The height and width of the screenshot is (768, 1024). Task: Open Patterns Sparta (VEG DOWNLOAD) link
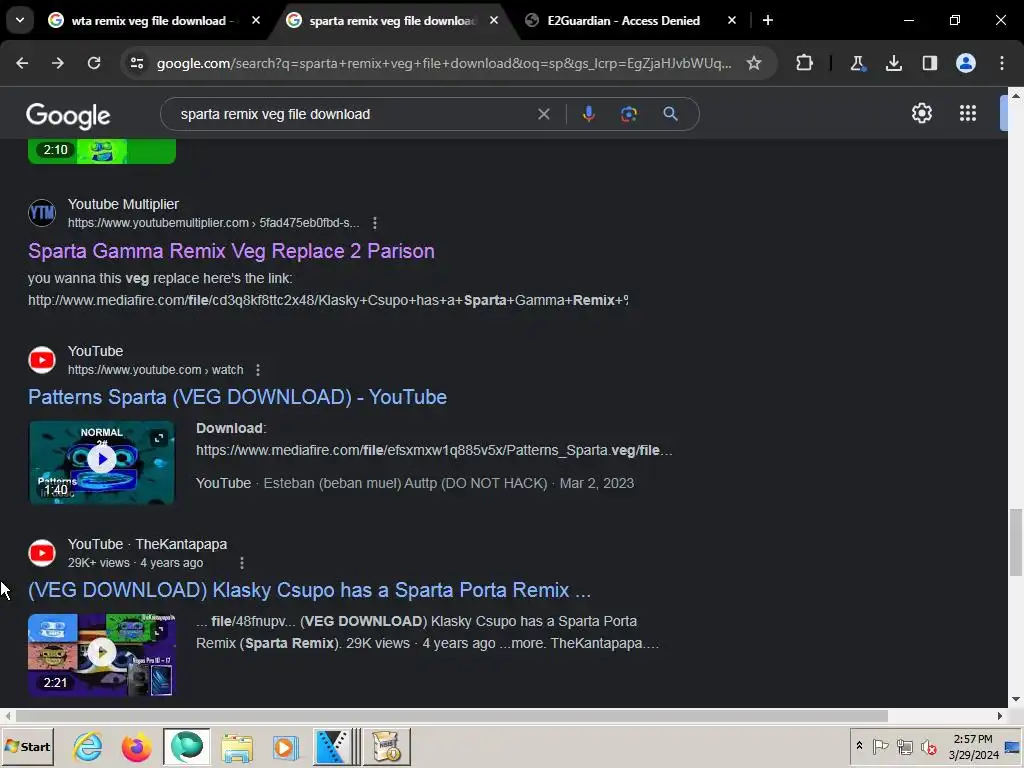[237, 397]
